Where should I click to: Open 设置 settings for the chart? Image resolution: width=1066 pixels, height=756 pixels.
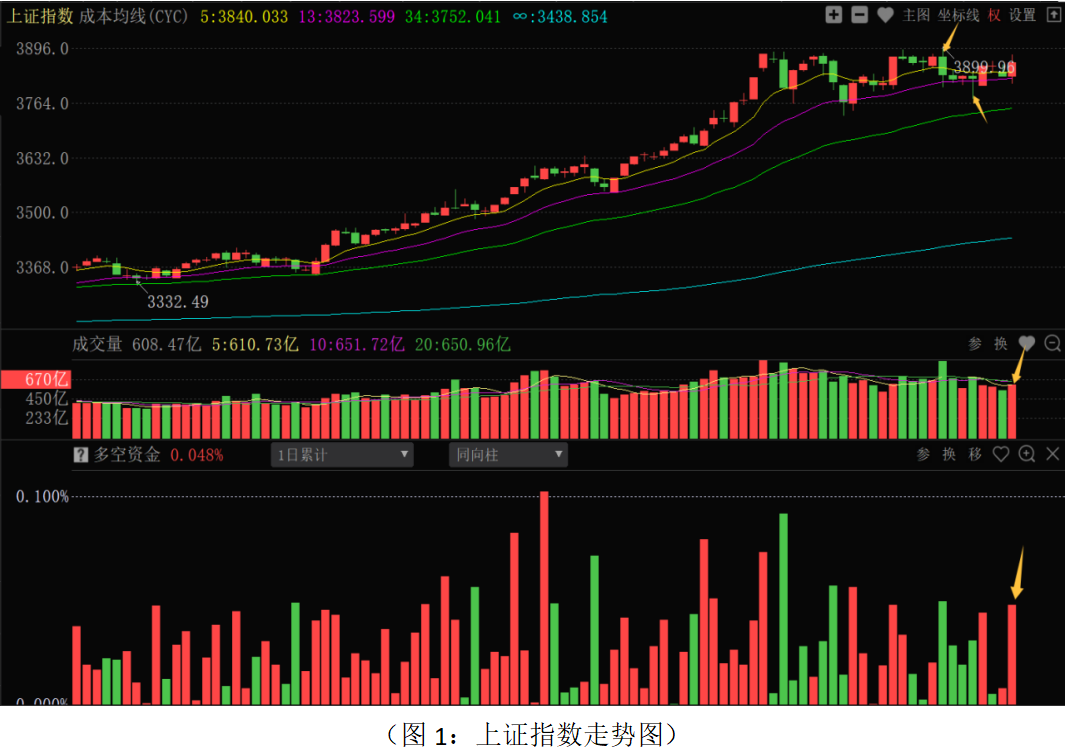pyautogui.click(x=1022, y=15)
